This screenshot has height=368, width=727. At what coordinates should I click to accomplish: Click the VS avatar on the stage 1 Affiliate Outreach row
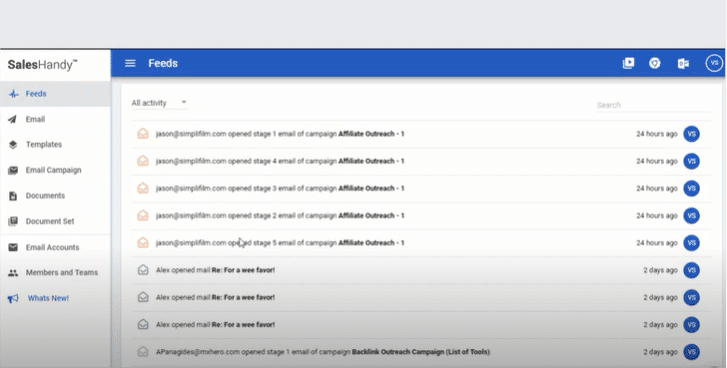pyautogui.click(x=691, y=134)
